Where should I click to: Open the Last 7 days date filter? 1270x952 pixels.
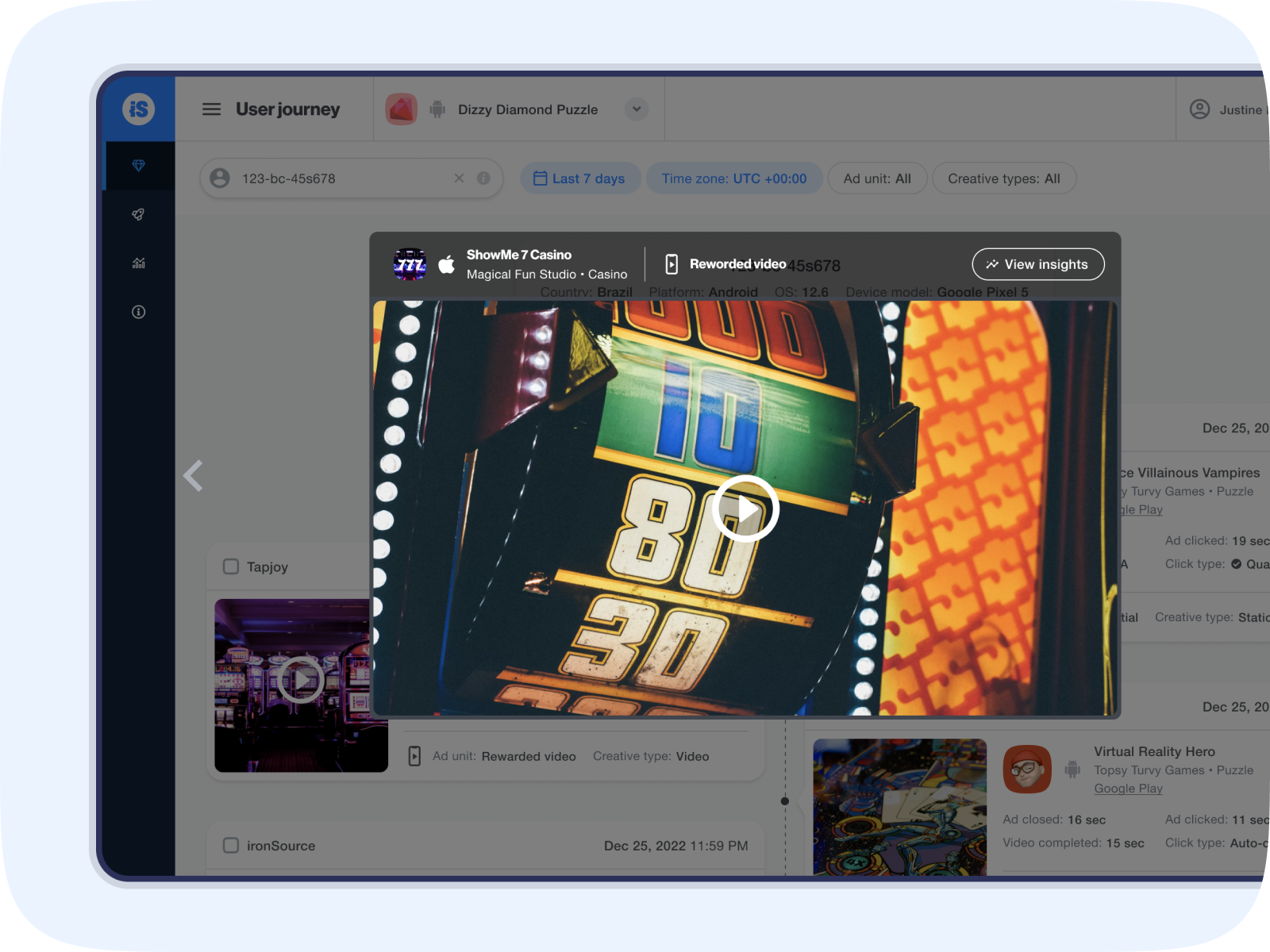(580, 178)
